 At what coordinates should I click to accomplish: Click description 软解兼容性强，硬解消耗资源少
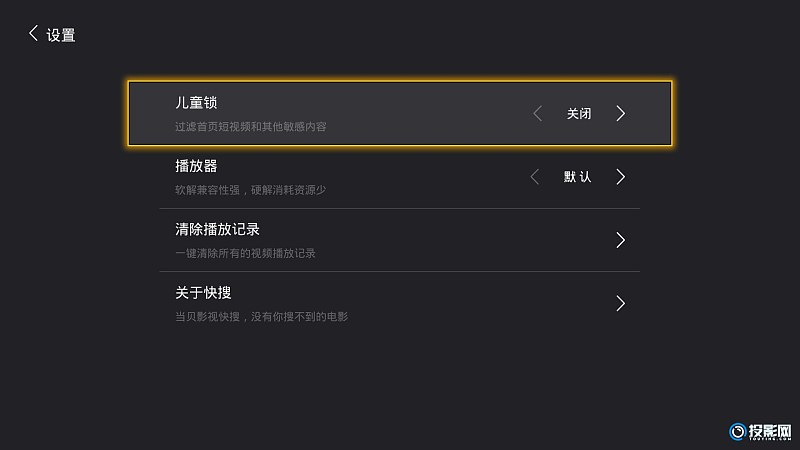[251, 190]
